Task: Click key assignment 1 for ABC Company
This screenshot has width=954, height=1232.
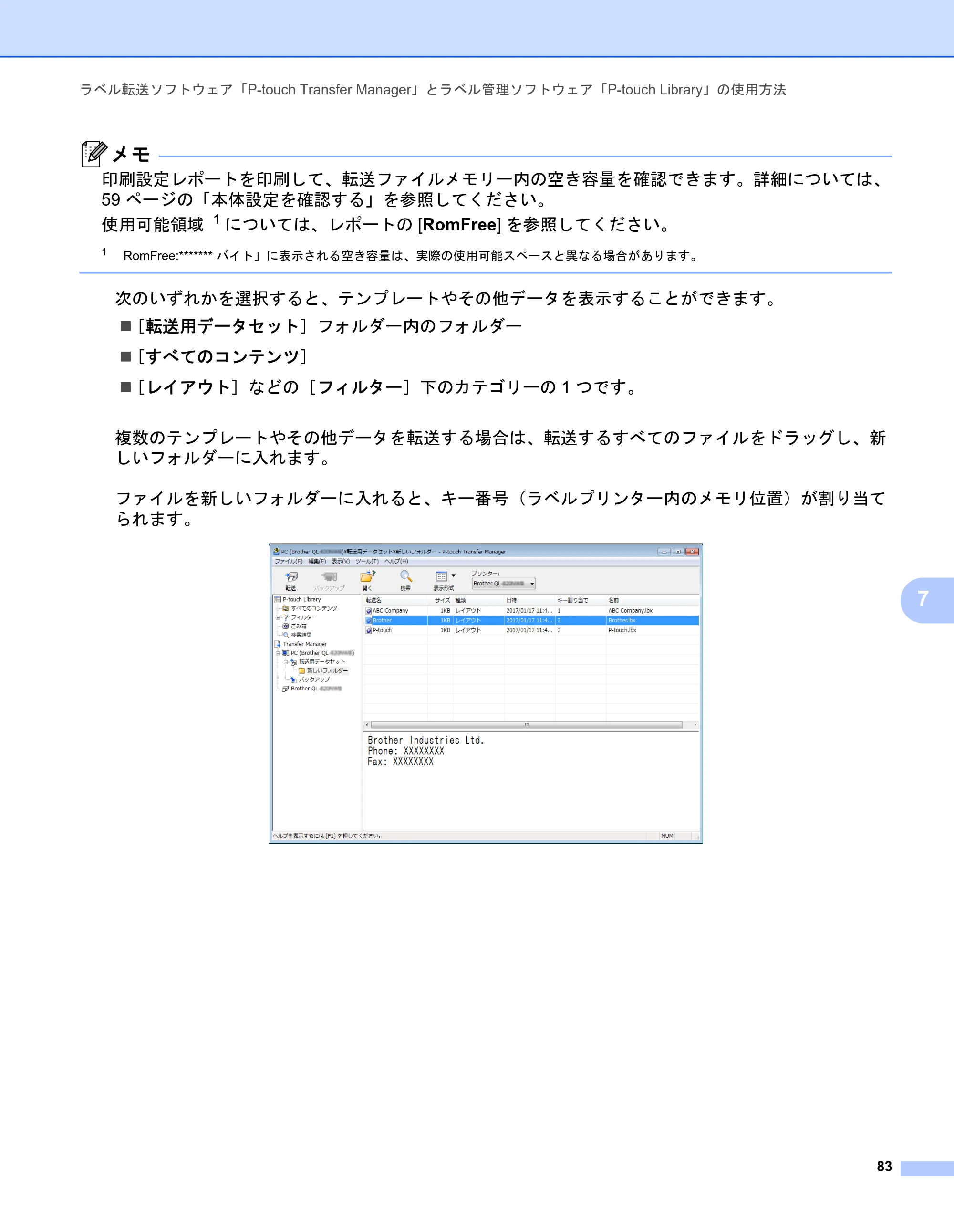Action: tap(560, 611)
